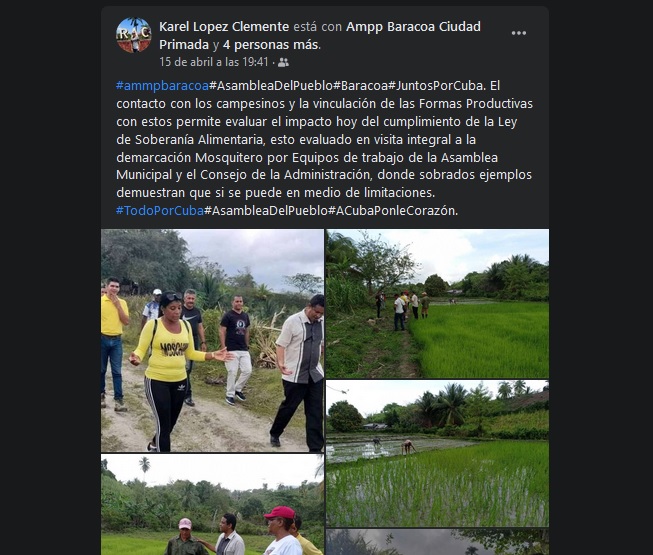Viewport: 653px width, 555px height.
Task: Open photo of men with red caps
Action: pos(212,505)
